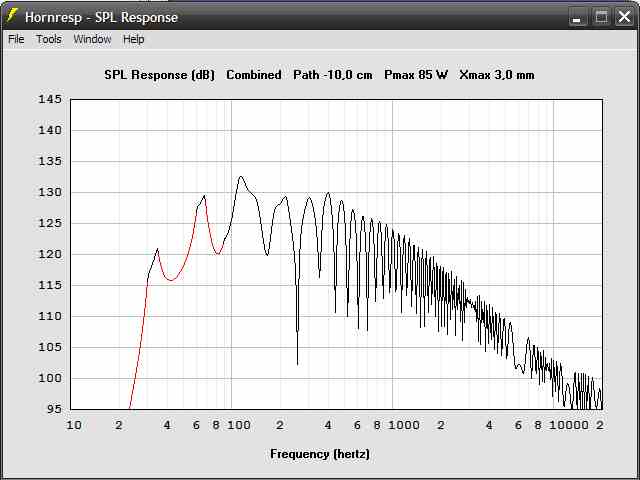The height and width of the screenshot is (480, 640).
Task: Click the tallest response peak near 132 dB
Action: point(241,177)
